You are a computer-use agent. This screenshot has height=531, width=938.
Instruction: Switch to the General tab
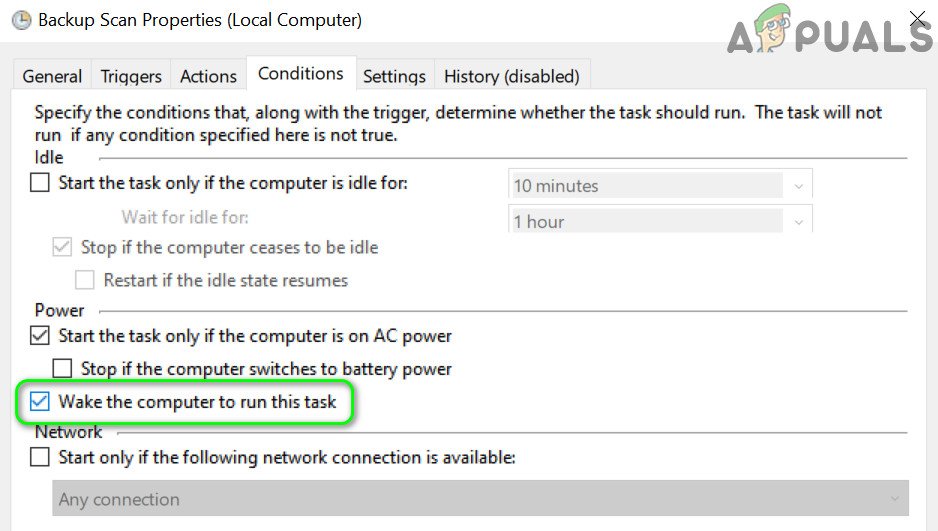[x=52, y=76]
